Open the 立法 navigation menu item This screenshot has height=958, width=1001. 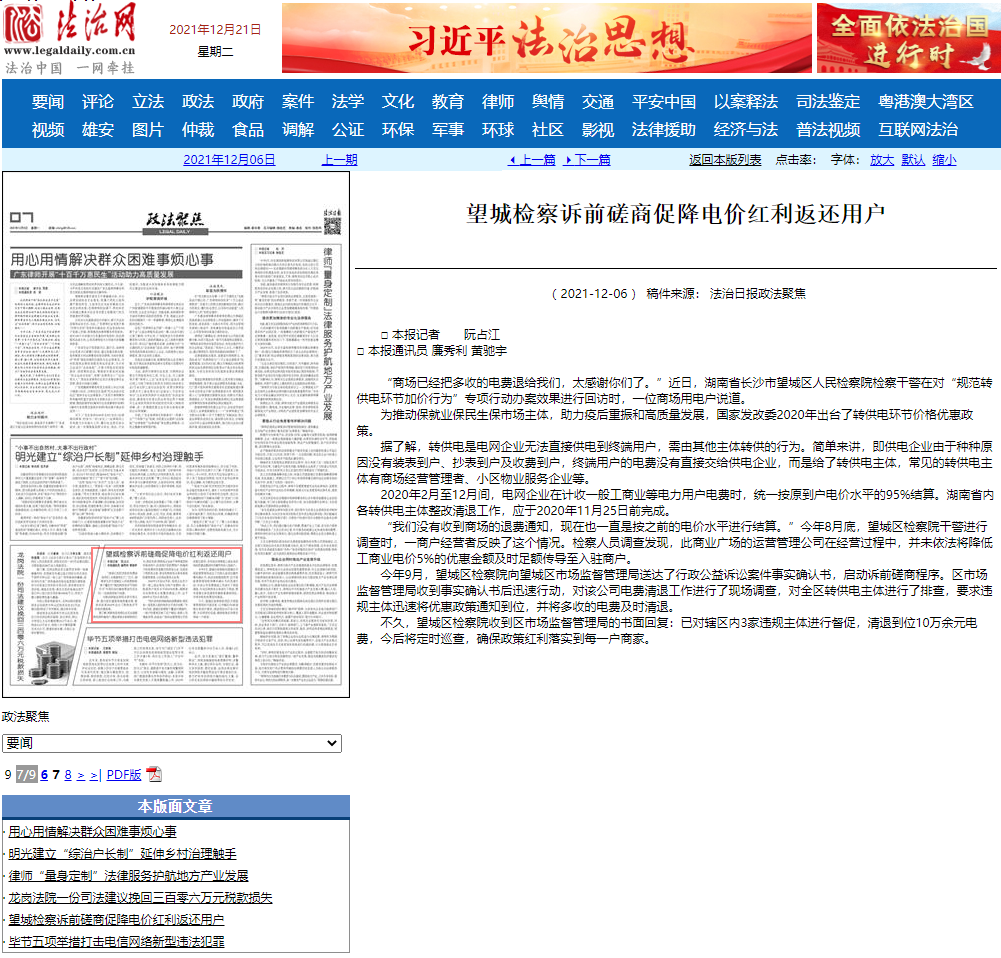click(x=148, y=102)
